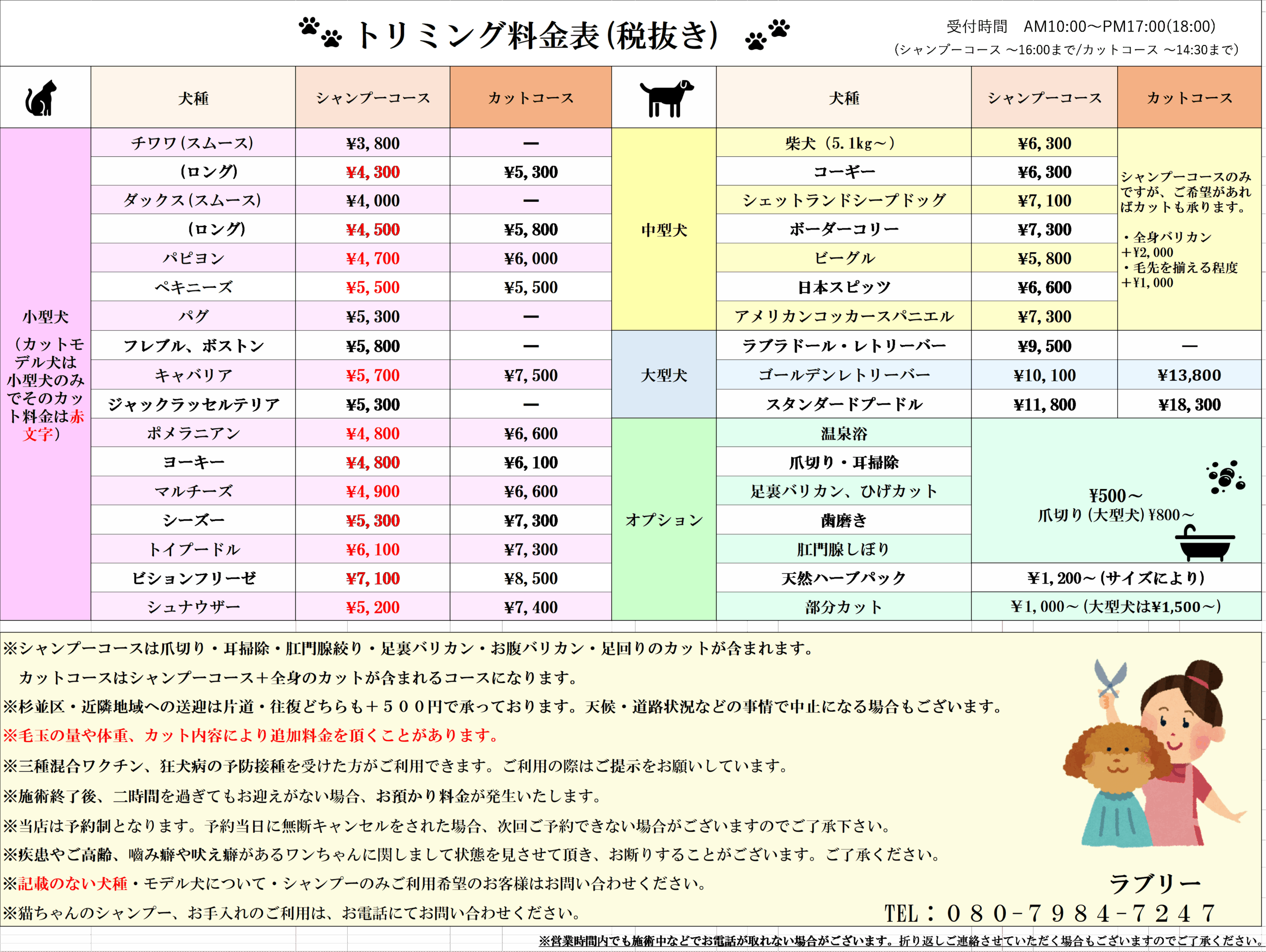This screenshot has width=1266, height=952.
Task: Click シェットランドシープドッグ price ¥7,100
Action: click(1044, 200)
